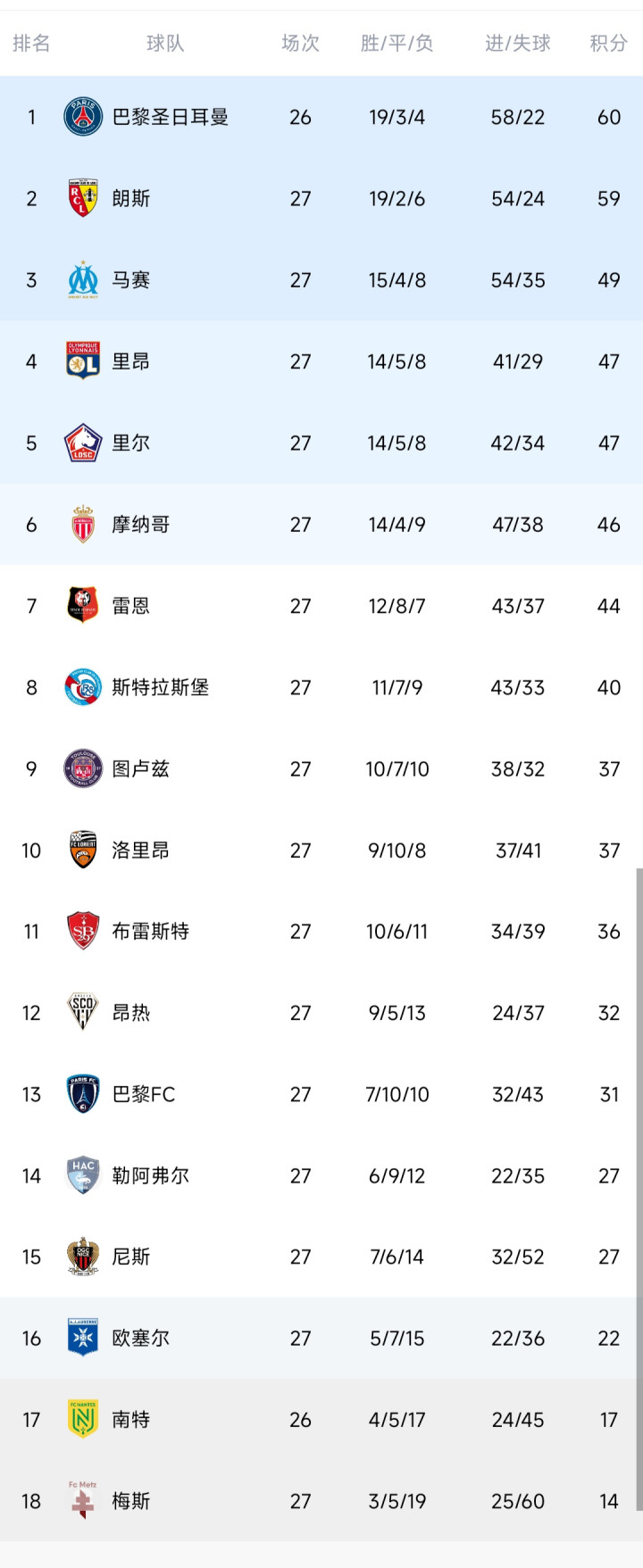Image resolution: width=643 pixels, height=1568 pixels.
Task: Tap the Toulouse FC crest
Action: click(83, 768)
